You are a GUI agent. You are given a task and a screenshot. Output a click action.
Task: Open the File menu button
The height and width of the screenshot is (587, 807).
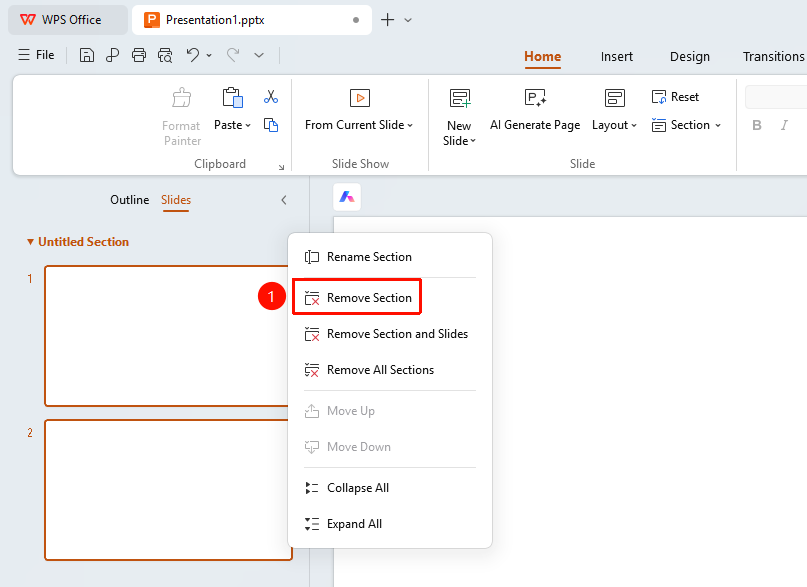tap(36, 55)
